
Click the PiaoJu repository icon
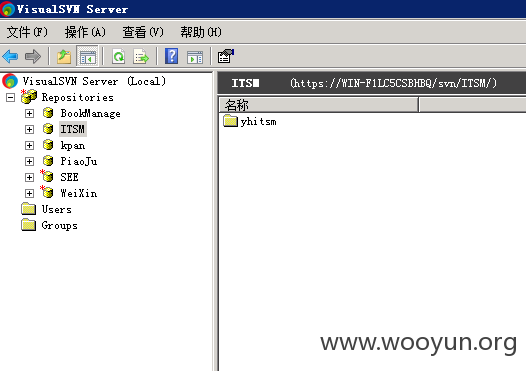click(48, 161)
